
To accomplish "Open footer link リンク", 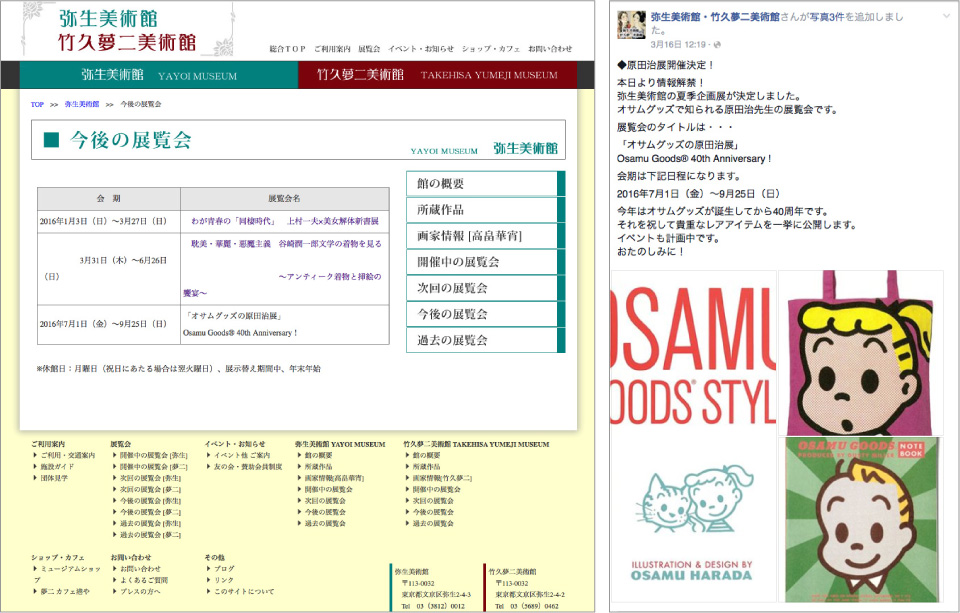I will (224, 580).
